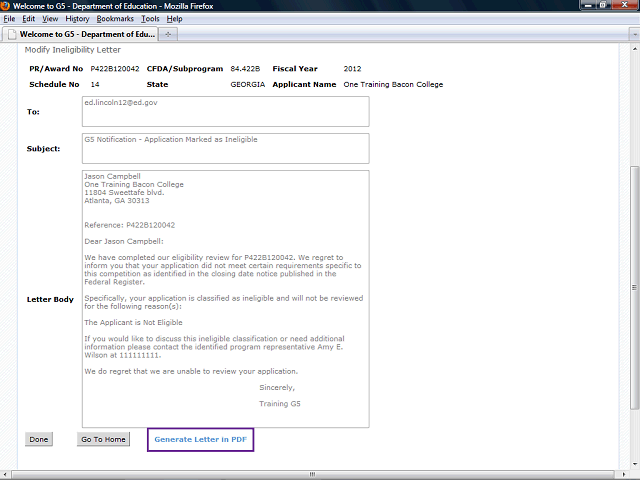Viewport: 640px width, 480px height.
Task: Open the Tools menu
Action: tap(150, 19)
